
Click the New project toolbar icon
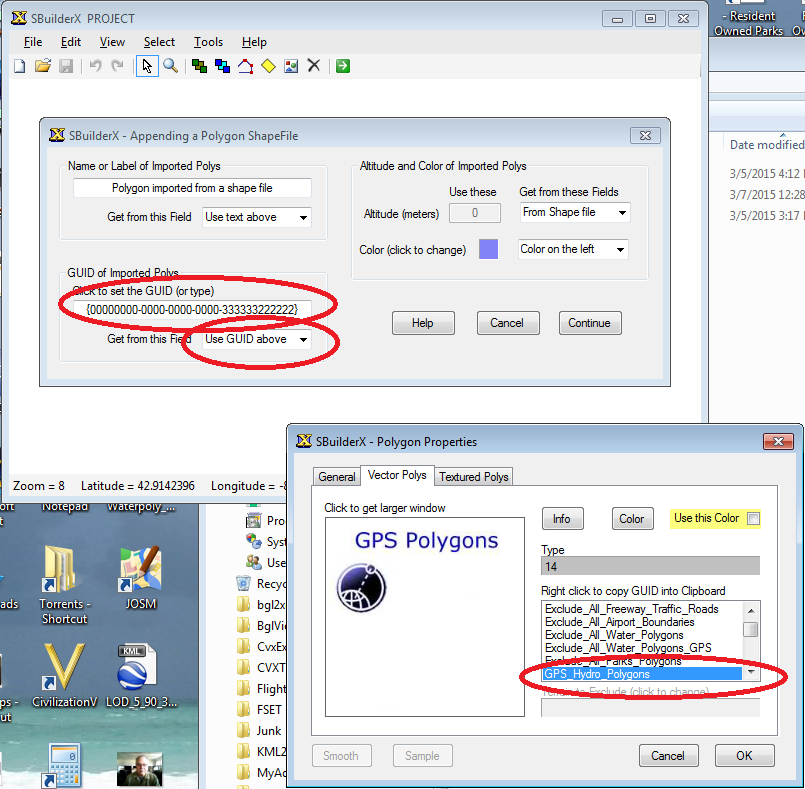[20, 66]
